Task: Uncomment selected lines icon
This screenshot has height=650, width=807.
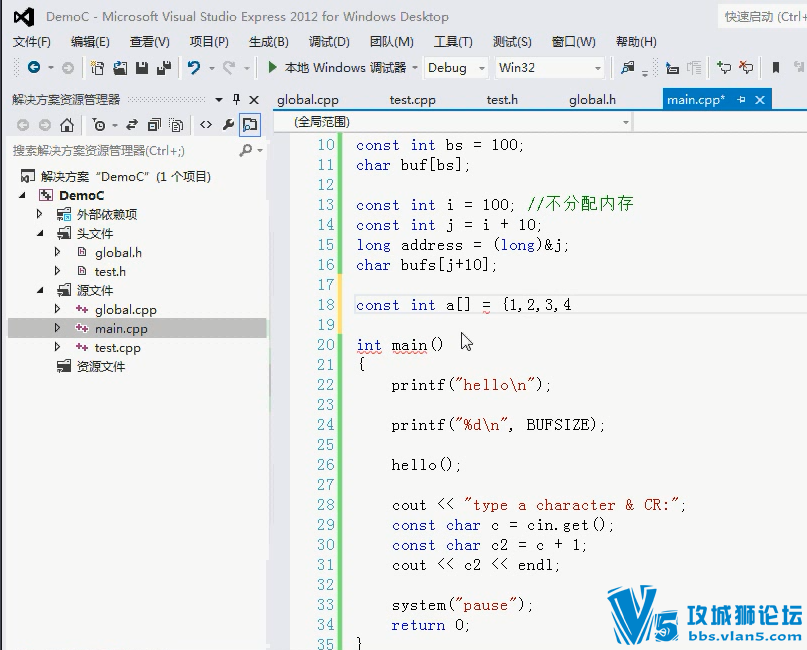Action: (x=746, y=67)
